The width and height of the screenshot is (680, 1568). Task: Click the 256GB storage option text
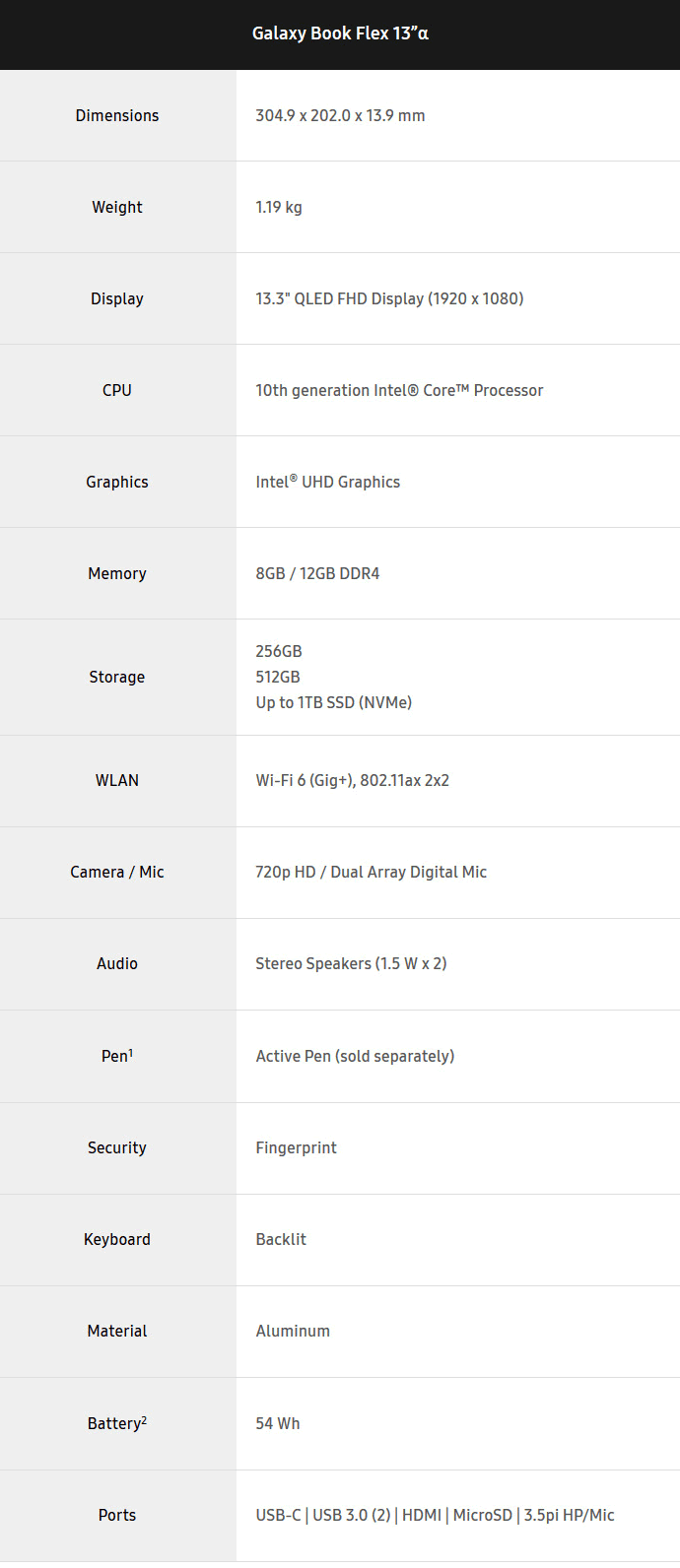tap(279, 651)
